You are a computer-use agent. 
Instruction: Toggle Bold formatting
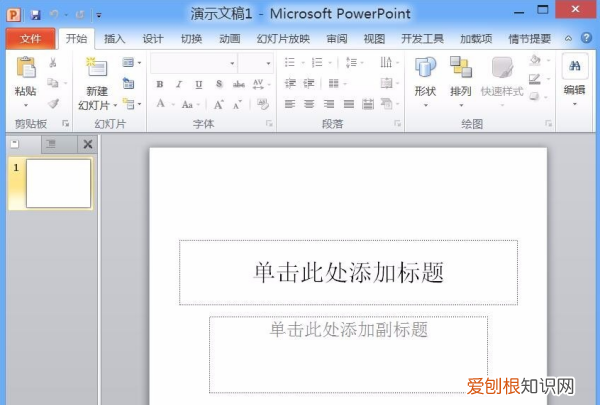pyautogui.click(x=160, y=84)
